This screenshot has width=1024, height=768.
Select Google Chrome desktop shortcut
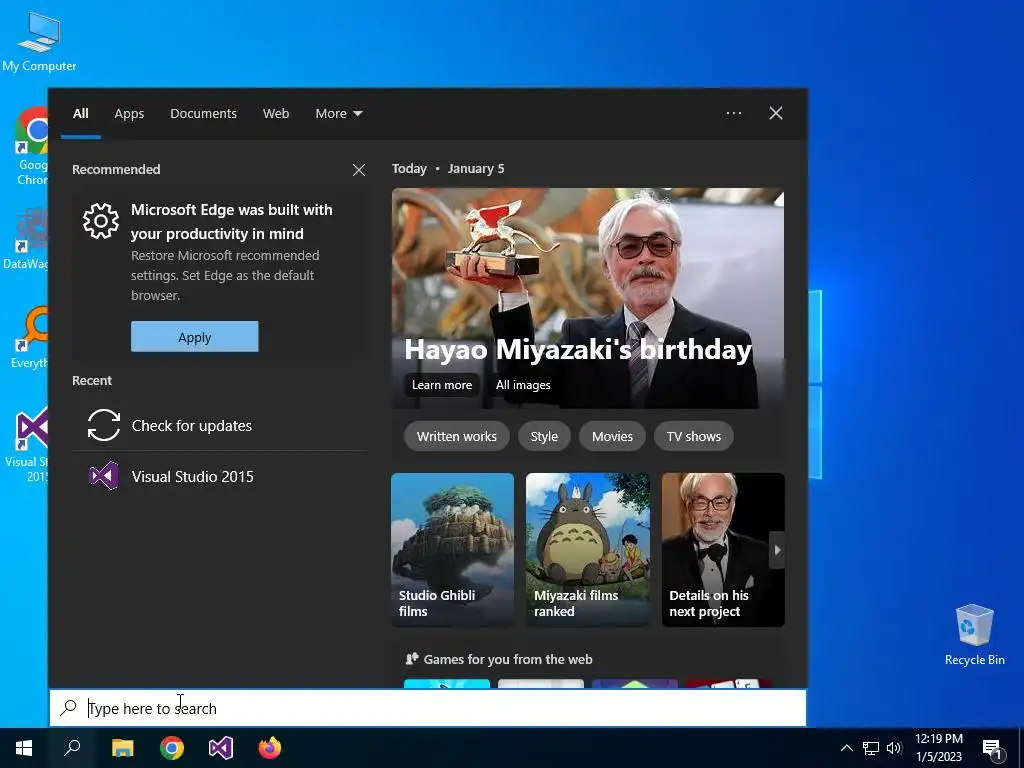[30, 147]
